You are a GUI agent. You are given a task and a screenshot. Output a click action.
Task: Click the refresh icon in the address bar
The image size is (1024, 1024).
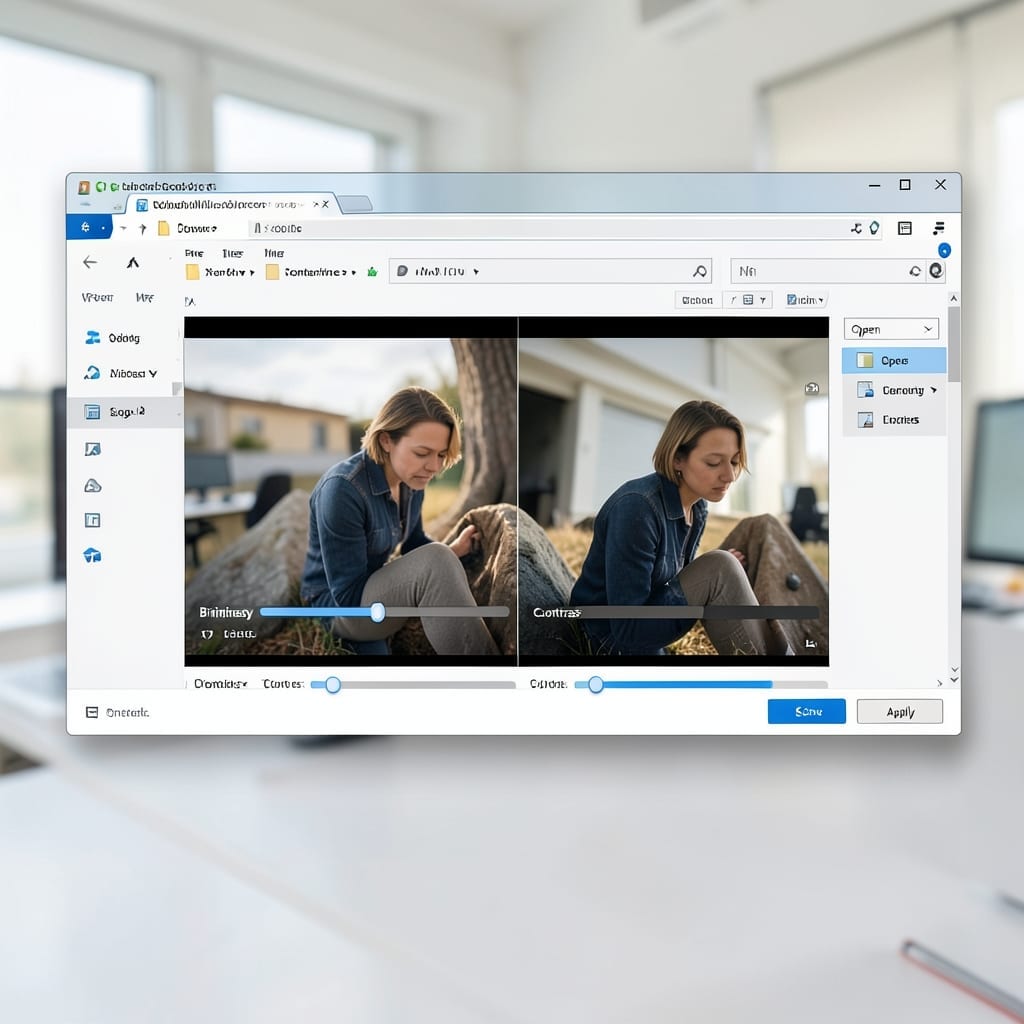pos(856,228)
